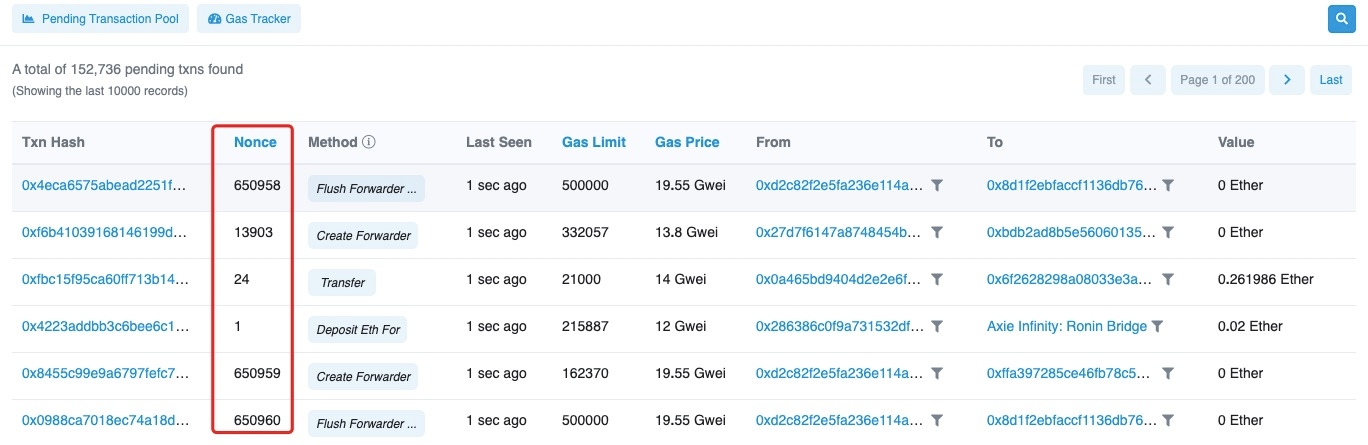Sort table by Gas Price column
This screenshot has width=1368, height=445.
coord(687,142)
